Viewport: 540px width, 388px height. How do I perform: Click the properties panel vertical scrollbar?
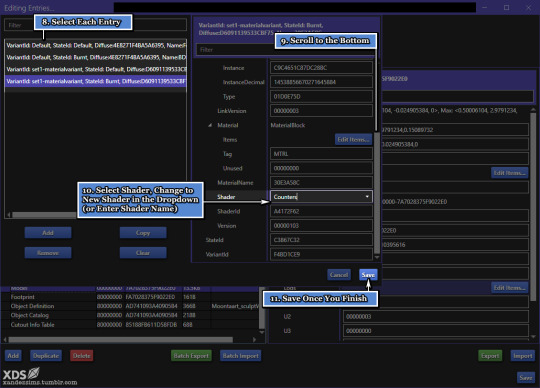[x=377, y=193]
